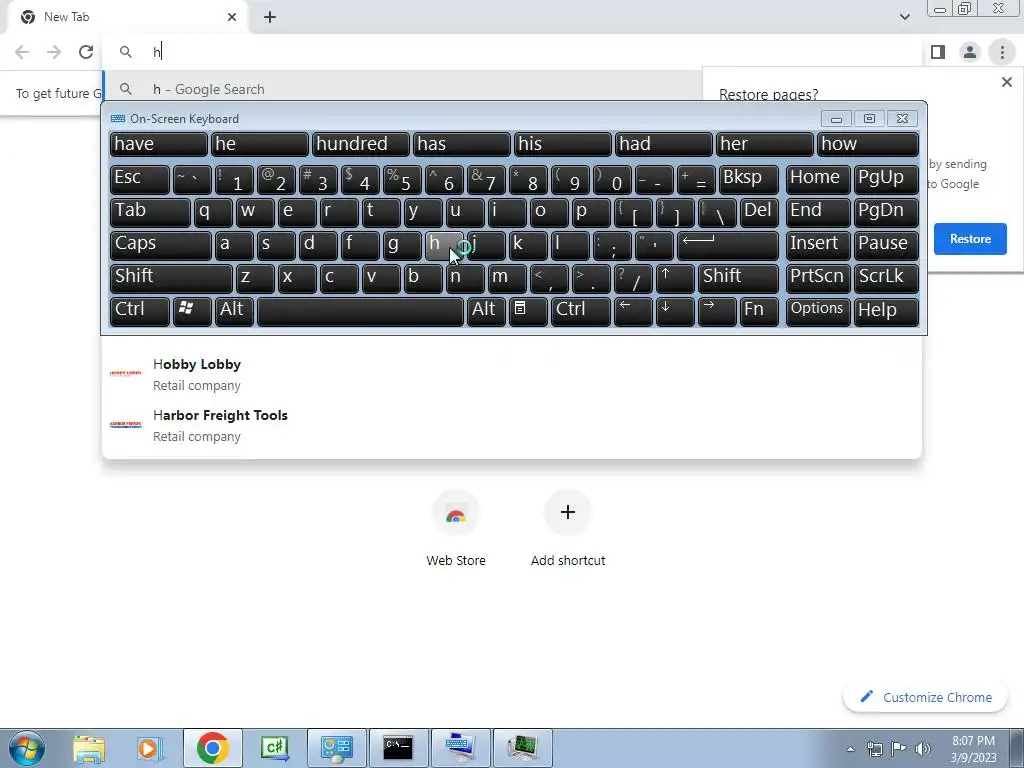The width and height of the screenshot is (1024, 768).
Task: Click the Add shortcut plus tile
Action: 568,529
